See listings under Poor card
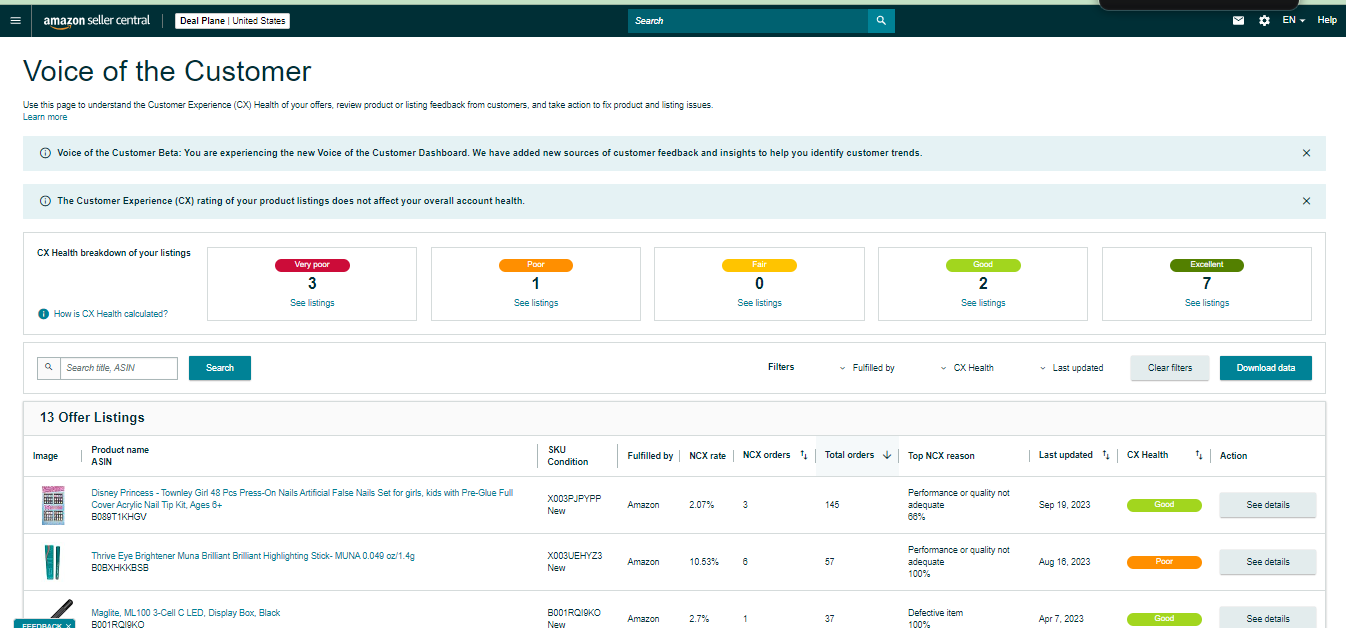Screen dimensions: 1346x628 (536, 303)
